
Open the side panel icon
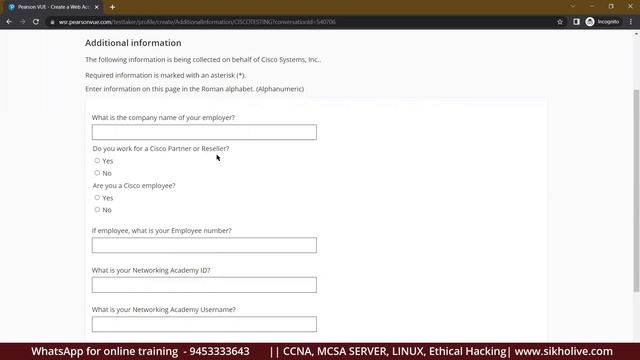click(x=576, y=22)
